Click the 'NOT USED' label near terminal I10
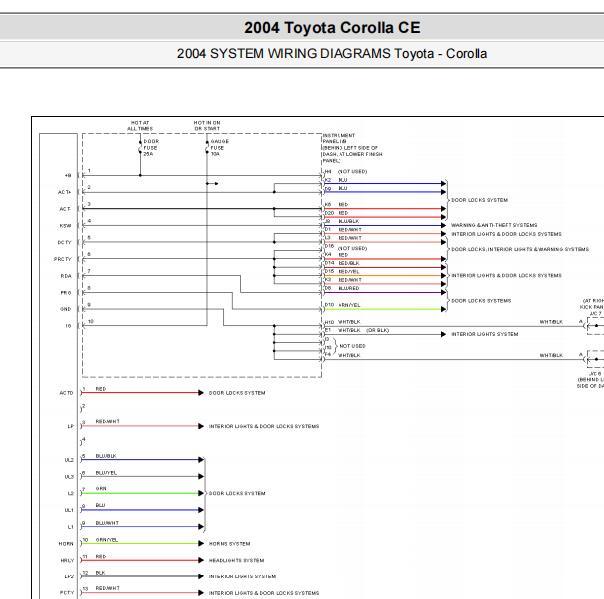Image resolution: width=604 pixels, height=599 pixels. pos(352,346)
